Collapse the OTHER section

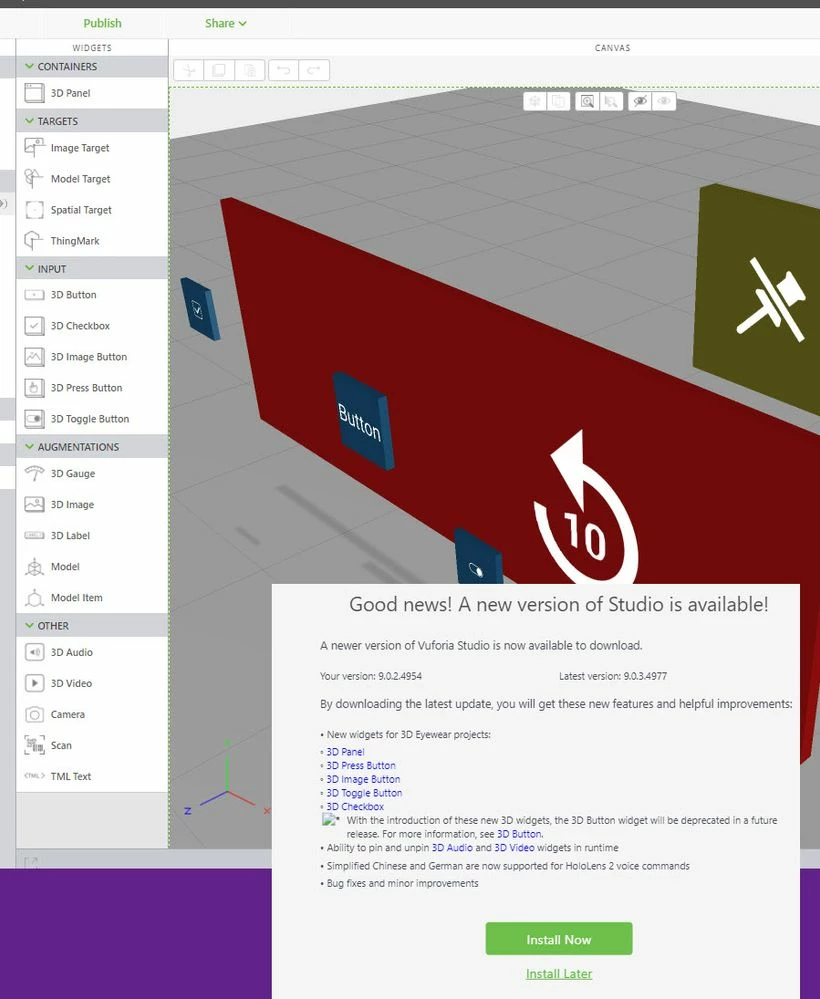pyautogui.click(x=29, y=626)
